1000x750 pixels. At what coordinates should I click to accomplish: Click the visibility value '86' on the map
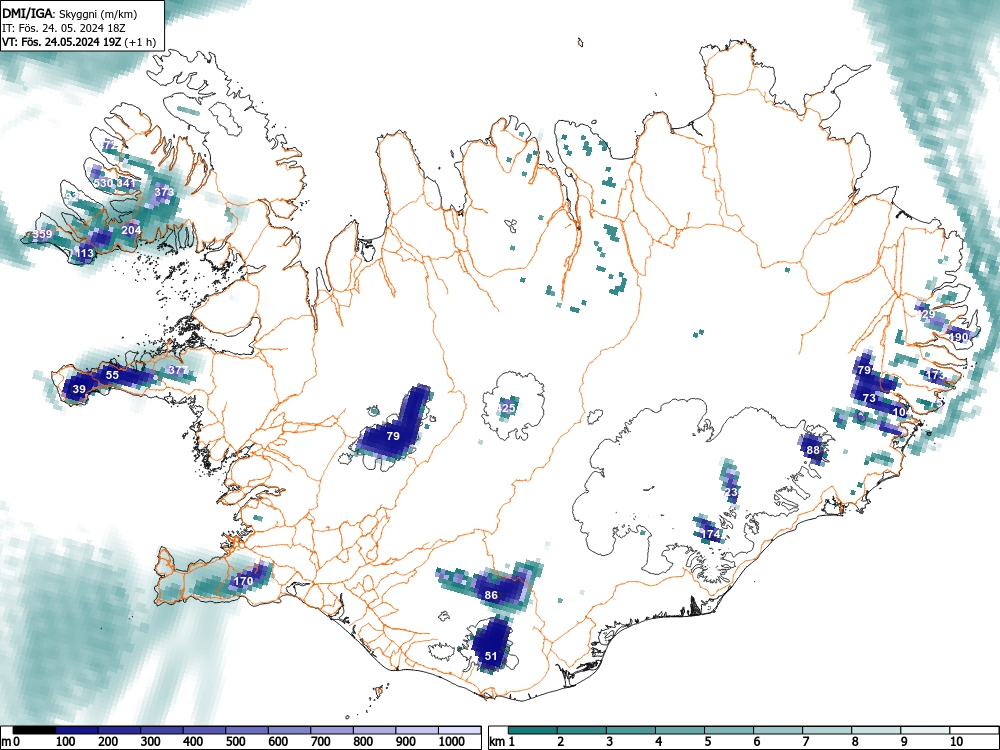tap(491, 595)
